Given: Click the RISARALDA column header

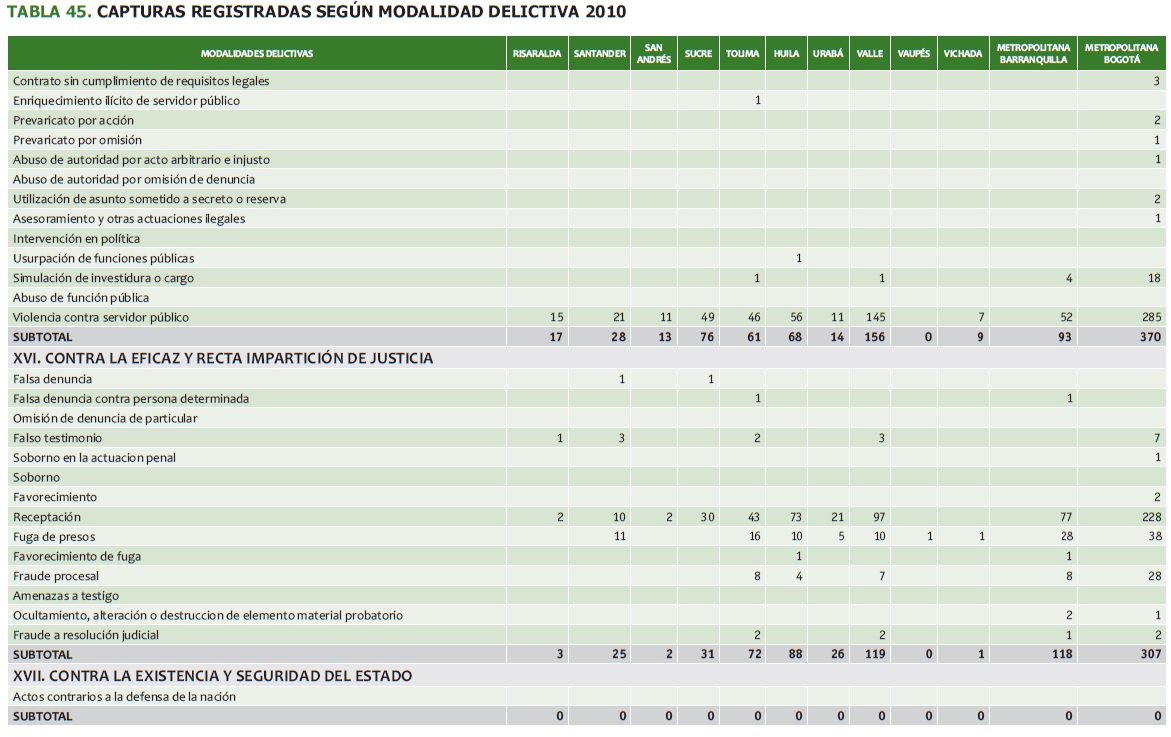Looking at the screenshot, I should (x=537, y=54).
